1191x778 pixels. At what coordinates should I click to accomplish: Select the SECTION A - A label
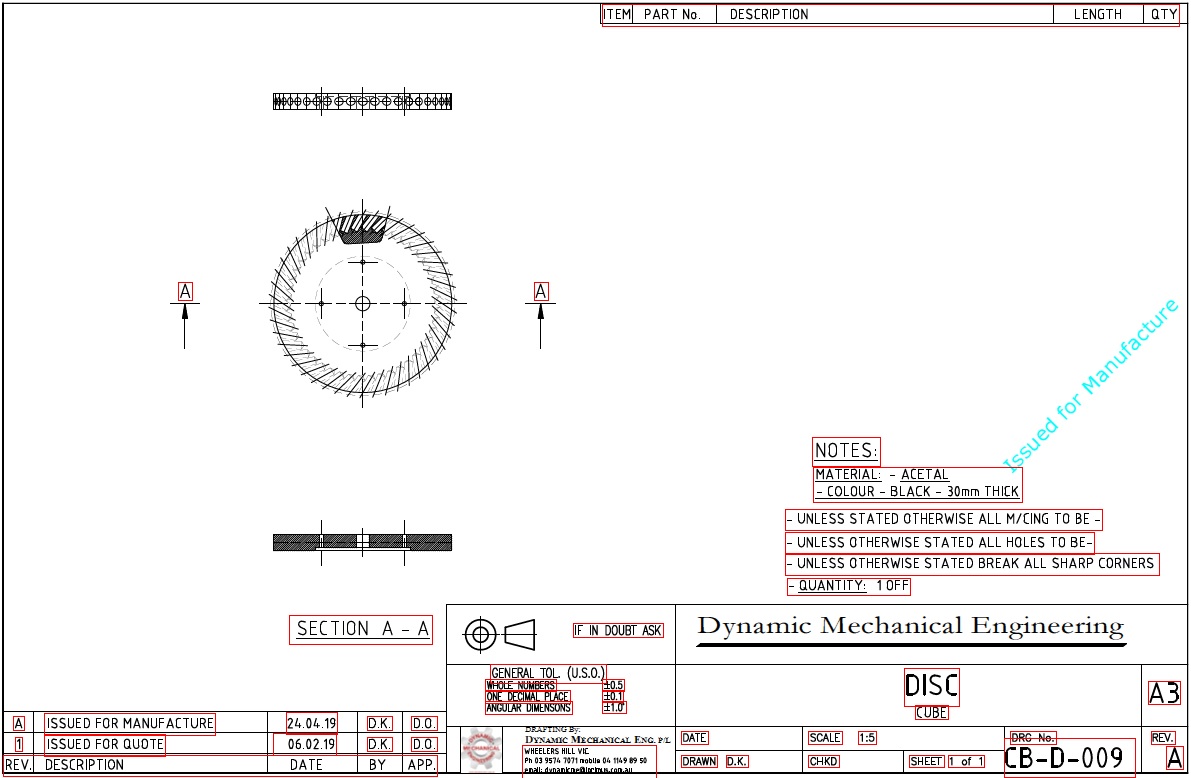point(362,629)
